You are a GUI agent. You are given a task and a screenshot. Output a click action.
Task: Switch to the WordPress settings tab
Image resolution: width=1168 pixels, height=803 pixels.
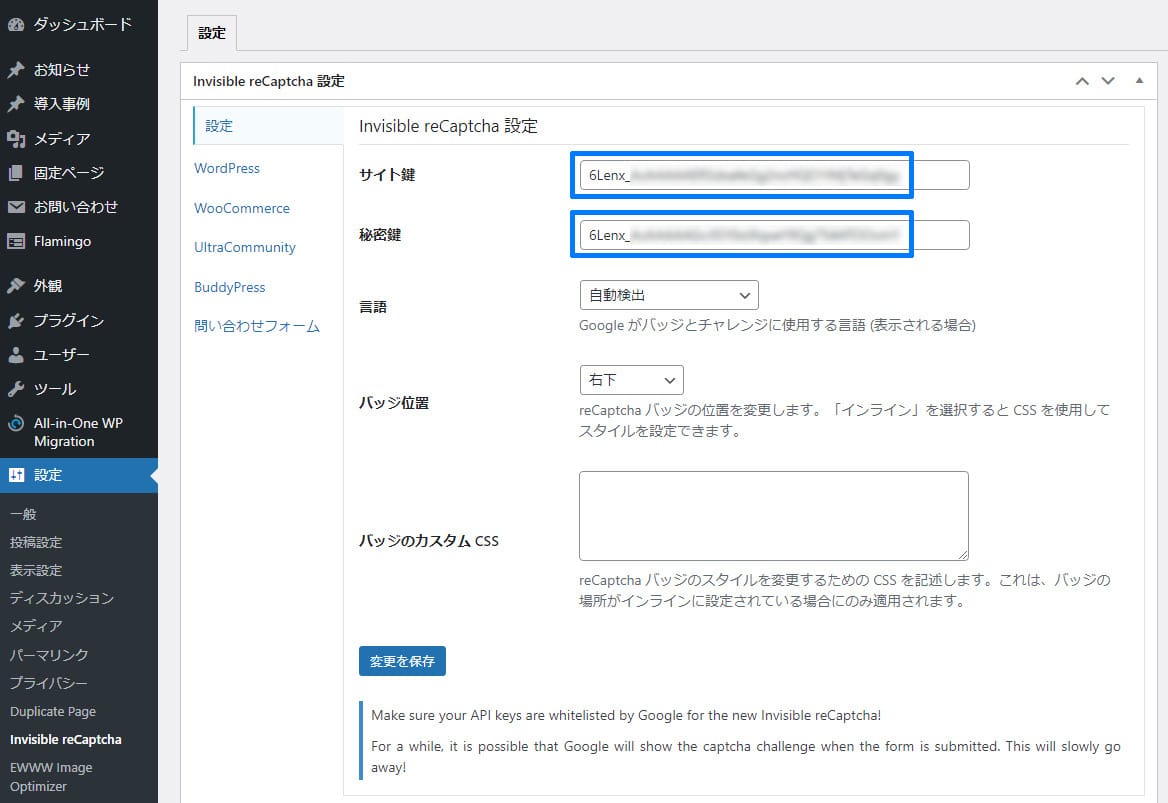(x=226, y=168)
